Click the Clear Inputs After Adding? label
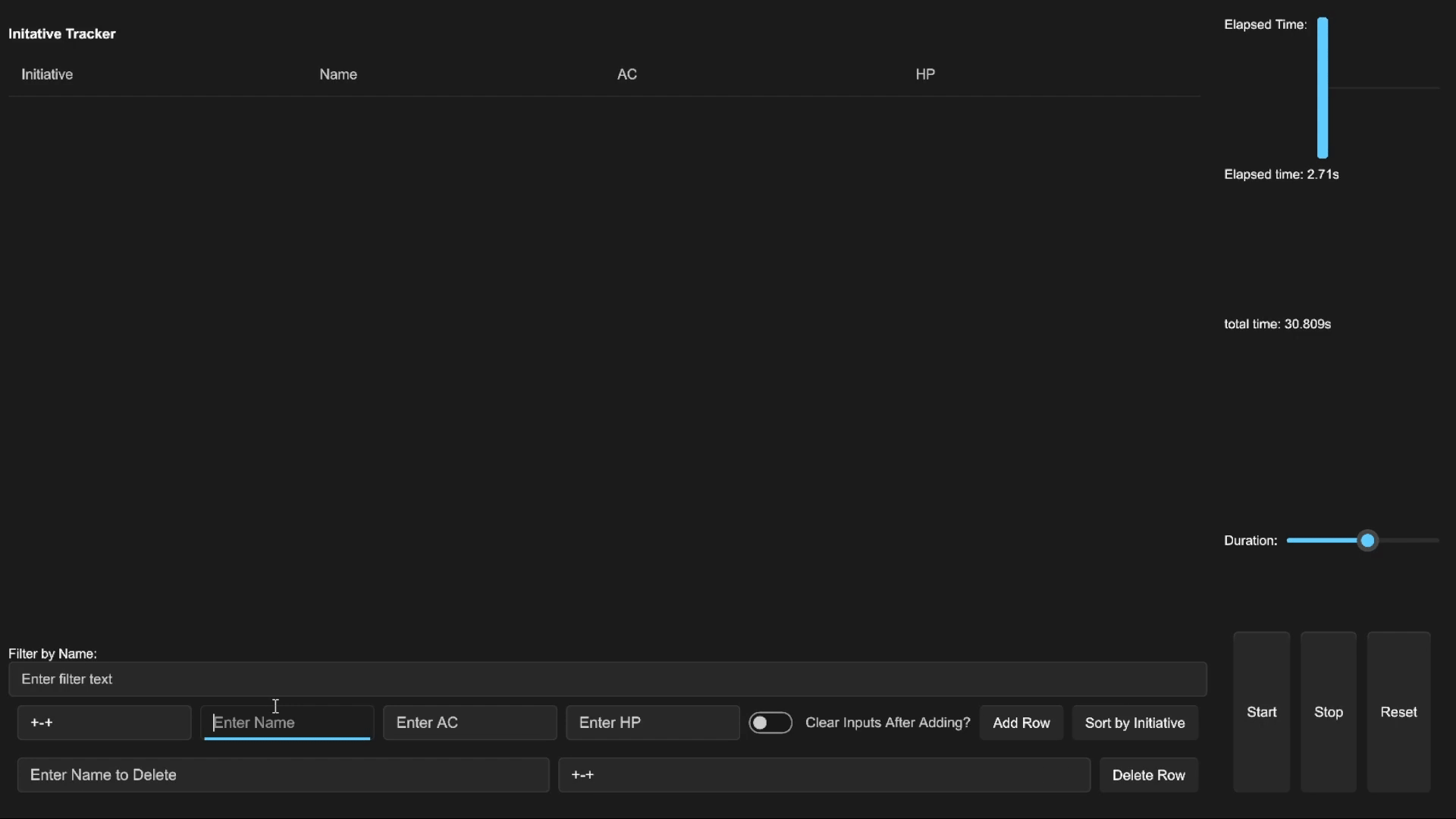The image size is (1456, 819). point(888,723)
